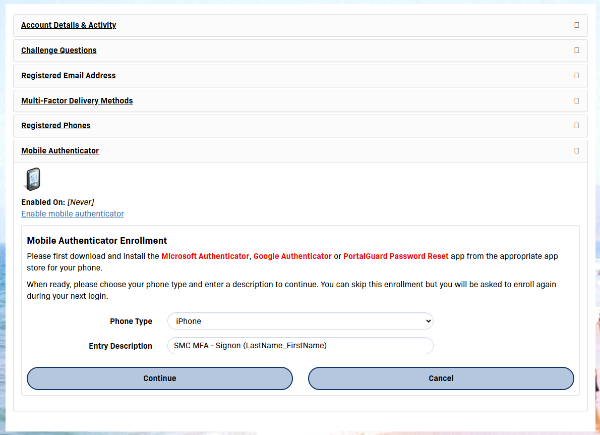Collapse Mobile Authenticator using right-side icon
The height and width of the screenshot is (435, 600).
click(x=576, y=151)
